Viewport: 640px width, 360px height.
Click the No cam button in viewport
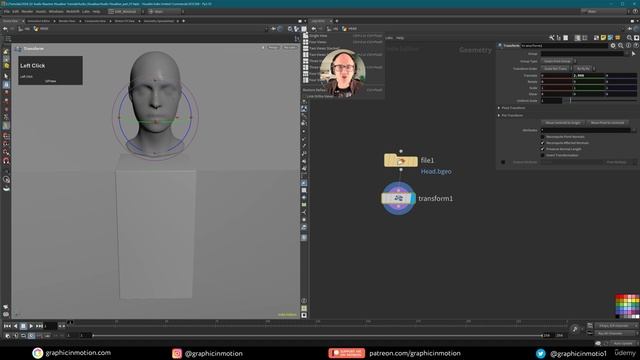[290, 48]
